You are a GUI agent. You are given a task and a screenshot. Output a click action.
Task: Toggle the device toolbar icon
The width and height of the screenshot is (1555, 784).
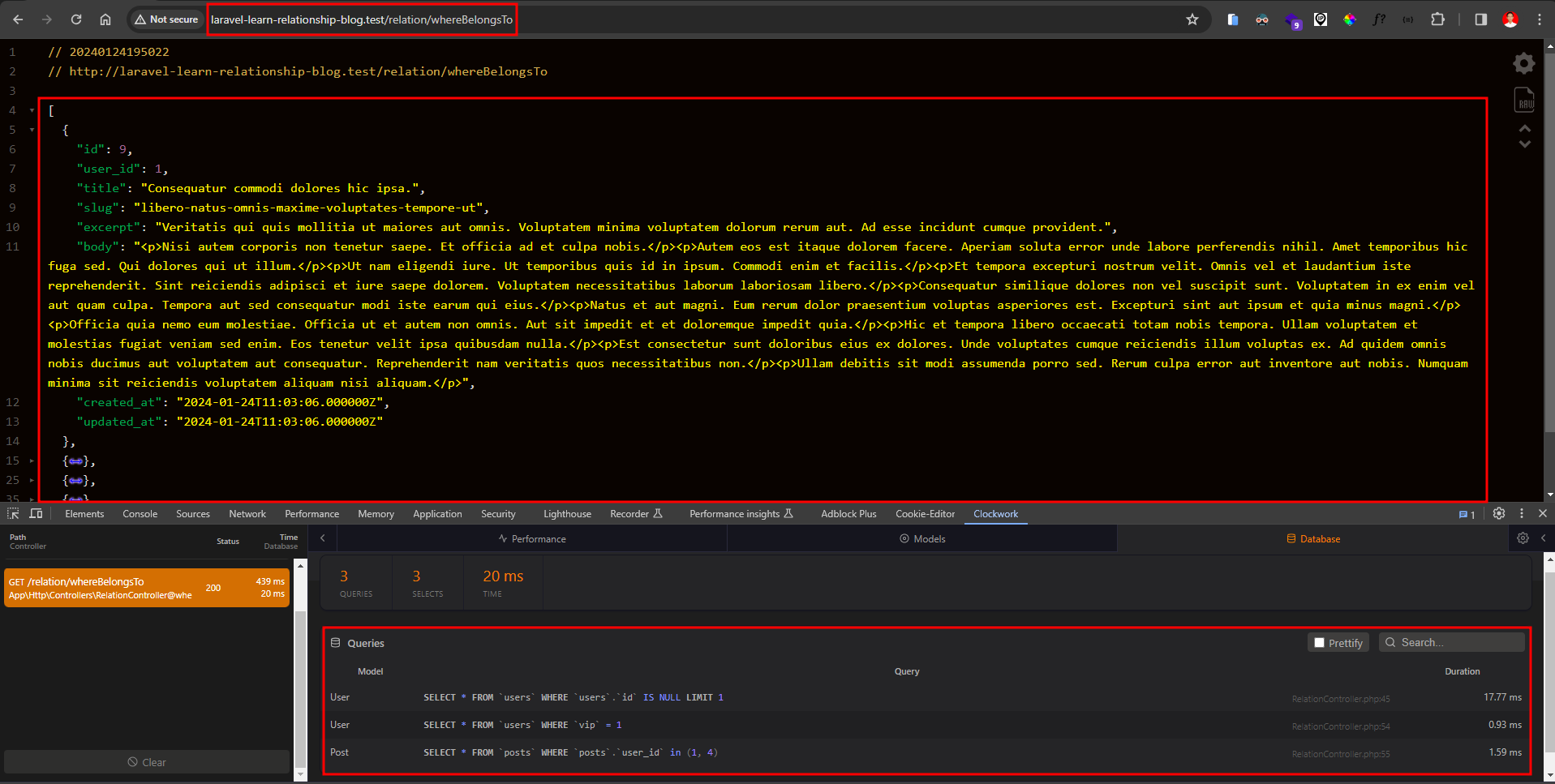(36, 513)
